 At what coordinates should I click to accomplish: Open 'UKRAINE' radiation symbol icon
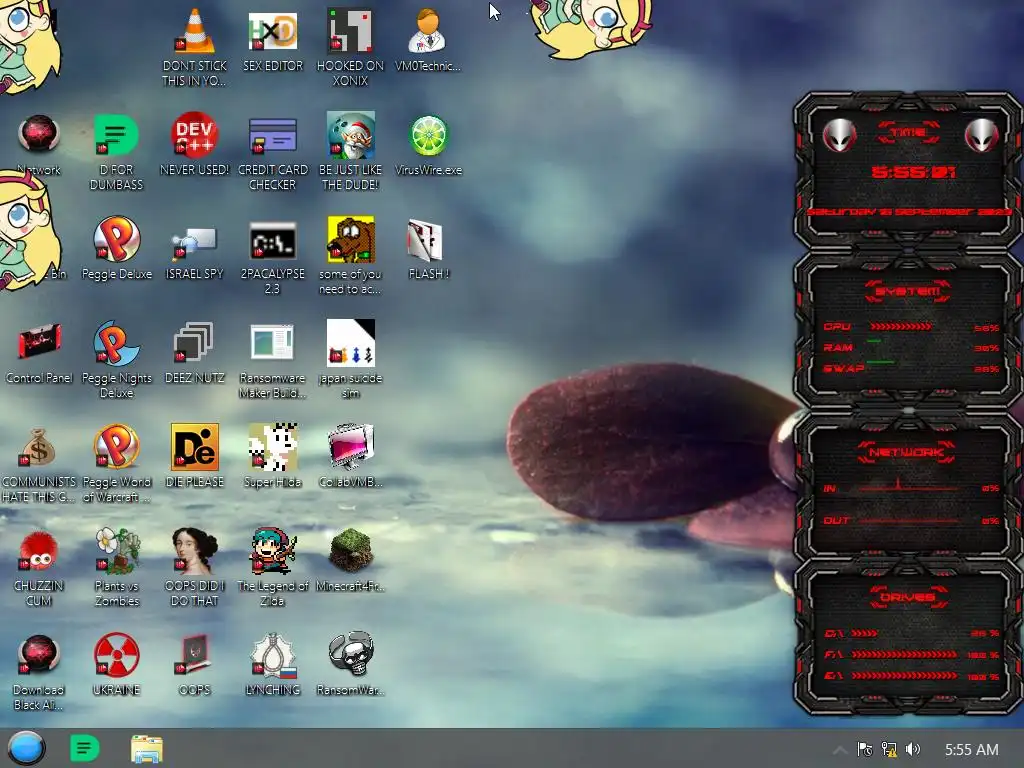pos(116,654)
